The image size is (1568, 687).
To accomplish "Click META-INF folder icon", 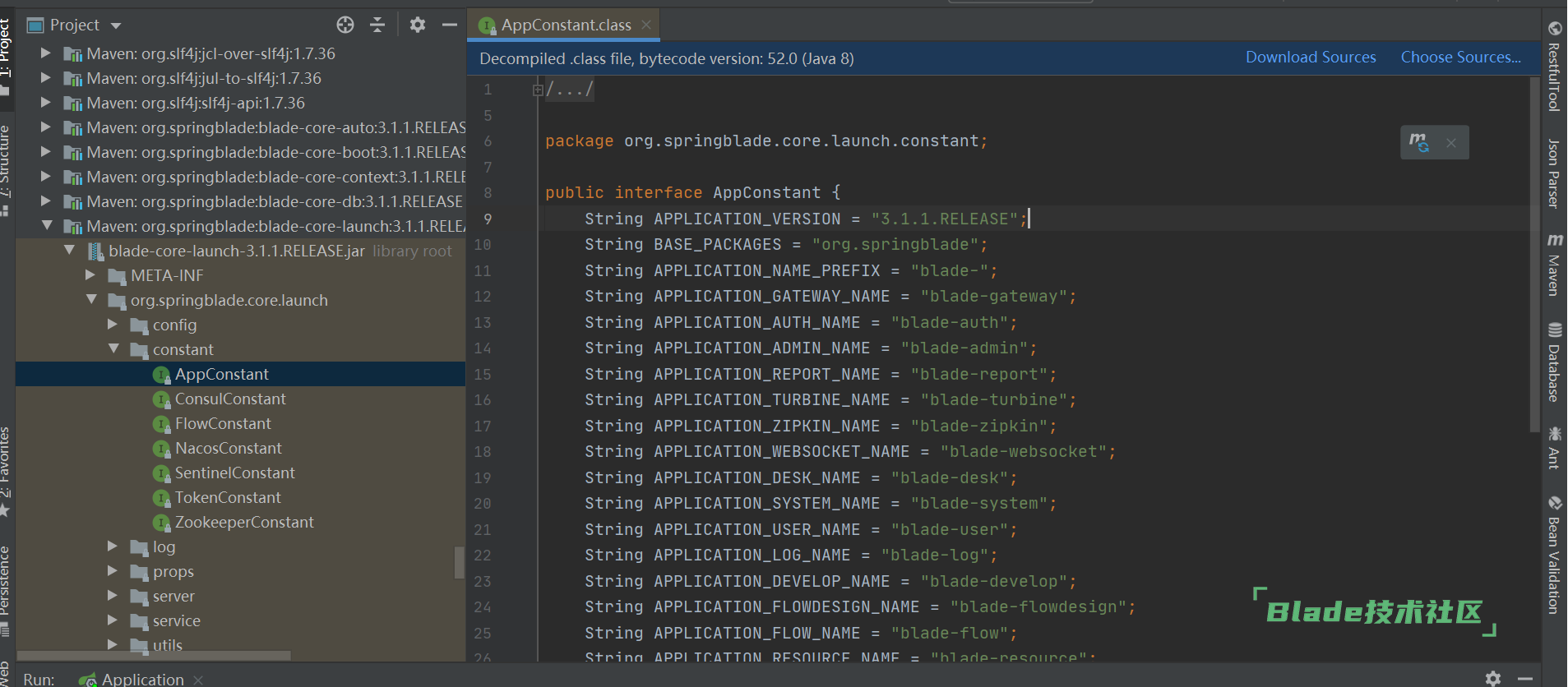I will [117, 276].
